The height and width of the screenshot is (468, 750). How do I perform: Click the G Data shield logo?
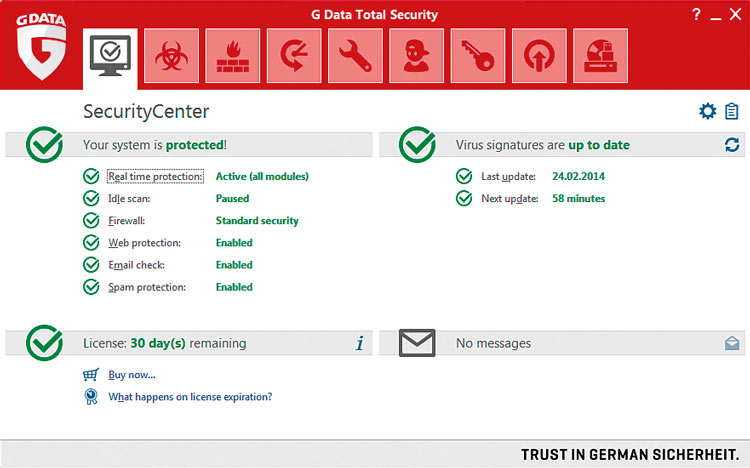(x=41, y=46)
